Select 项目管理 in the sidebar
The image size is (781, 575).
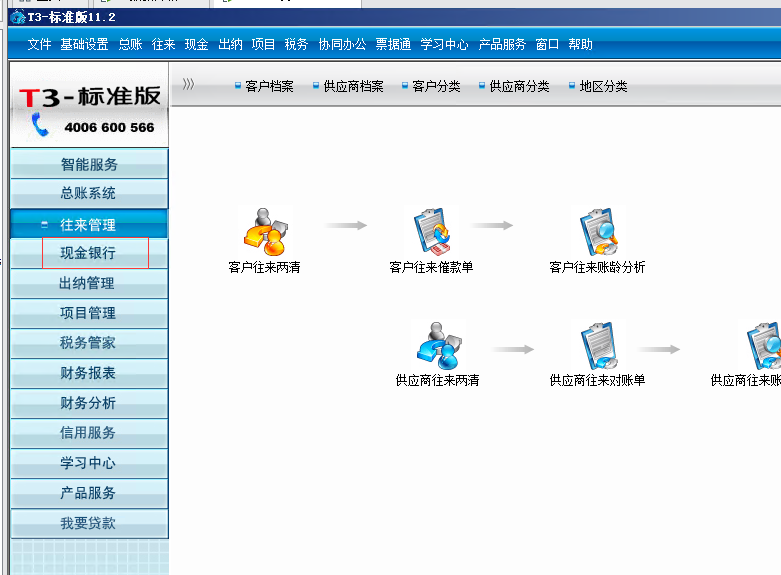(89, 313)
